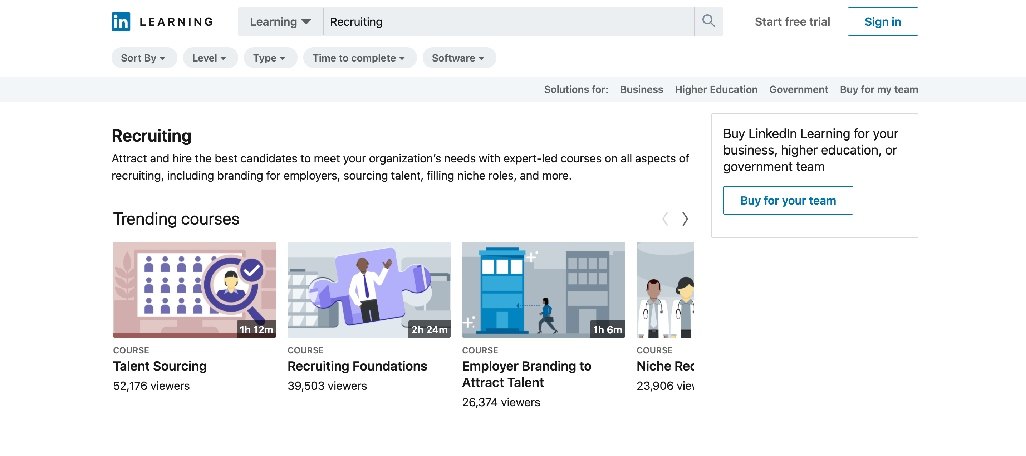Open the Talent Sourcing course thumbnail
1026x456 pixels.
pyautogui.click(x=194, y=289)
